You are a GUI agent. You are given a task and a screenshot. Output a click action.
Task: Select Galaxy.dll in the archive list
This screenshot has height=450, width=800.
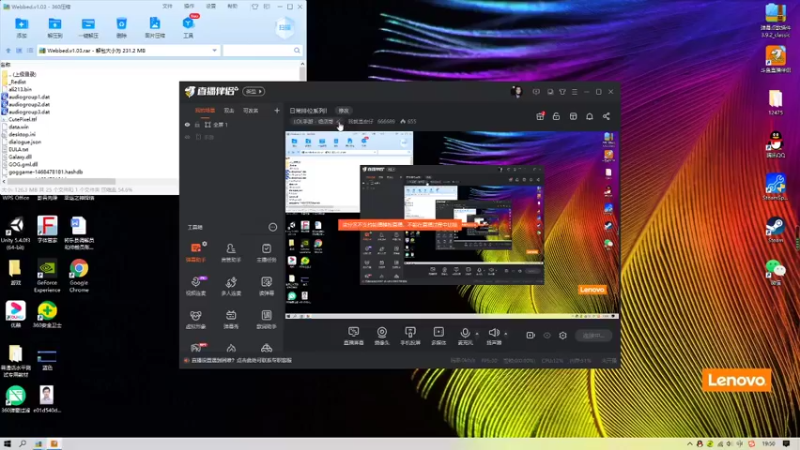click(18, 157)
